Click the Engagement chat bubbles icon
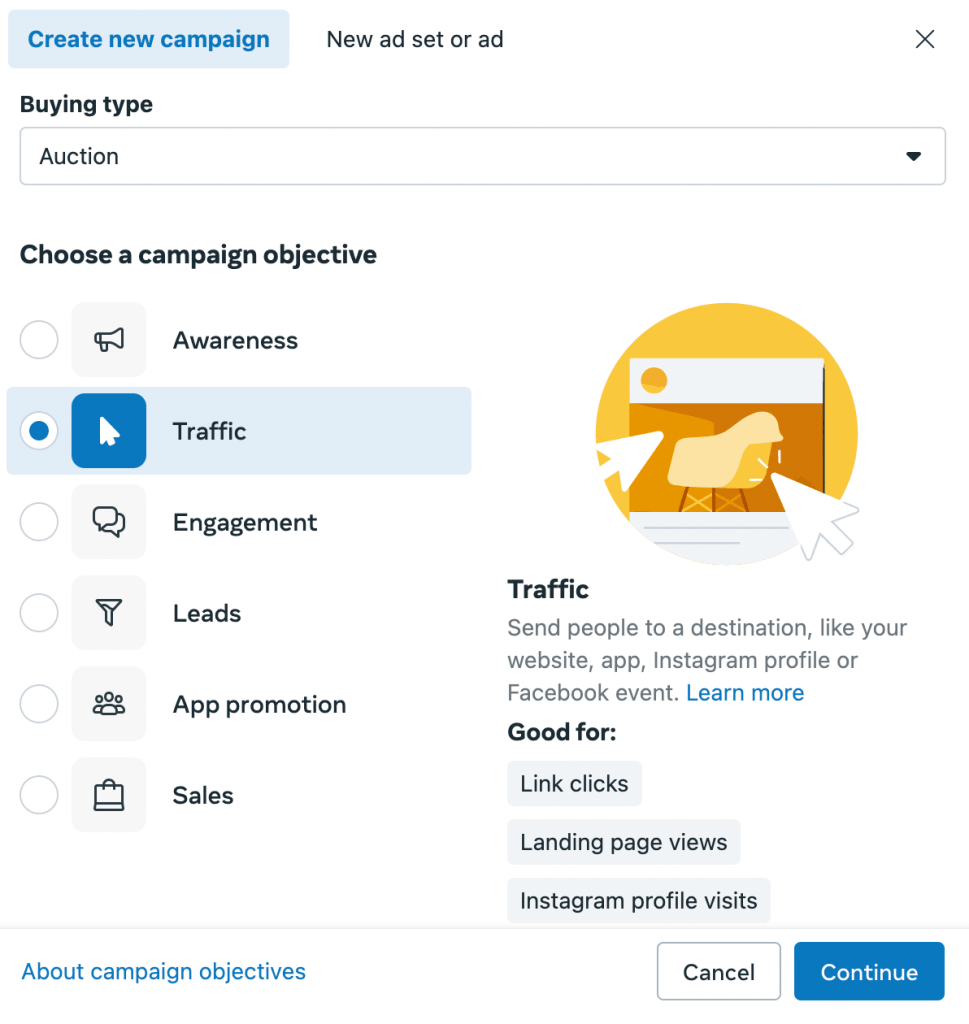This screenshot has width=969, height=1024. click(x=109, y=522)
